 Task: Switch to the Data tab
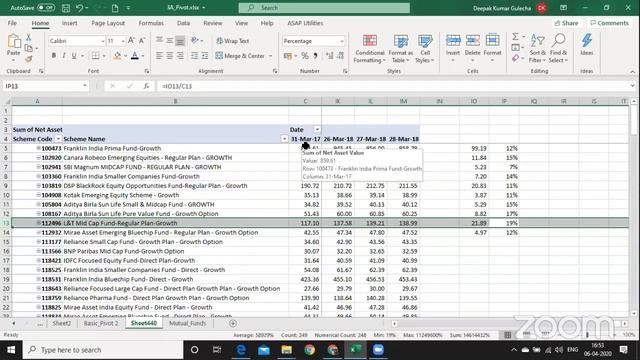click(183, 23)
